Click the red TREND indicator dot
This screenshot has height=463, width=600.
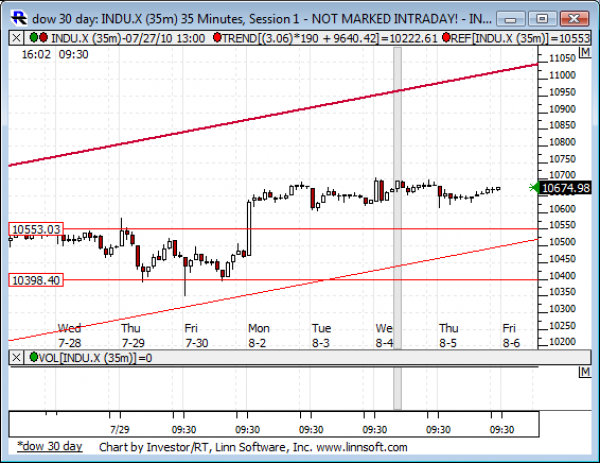click(x=217, y=37)
